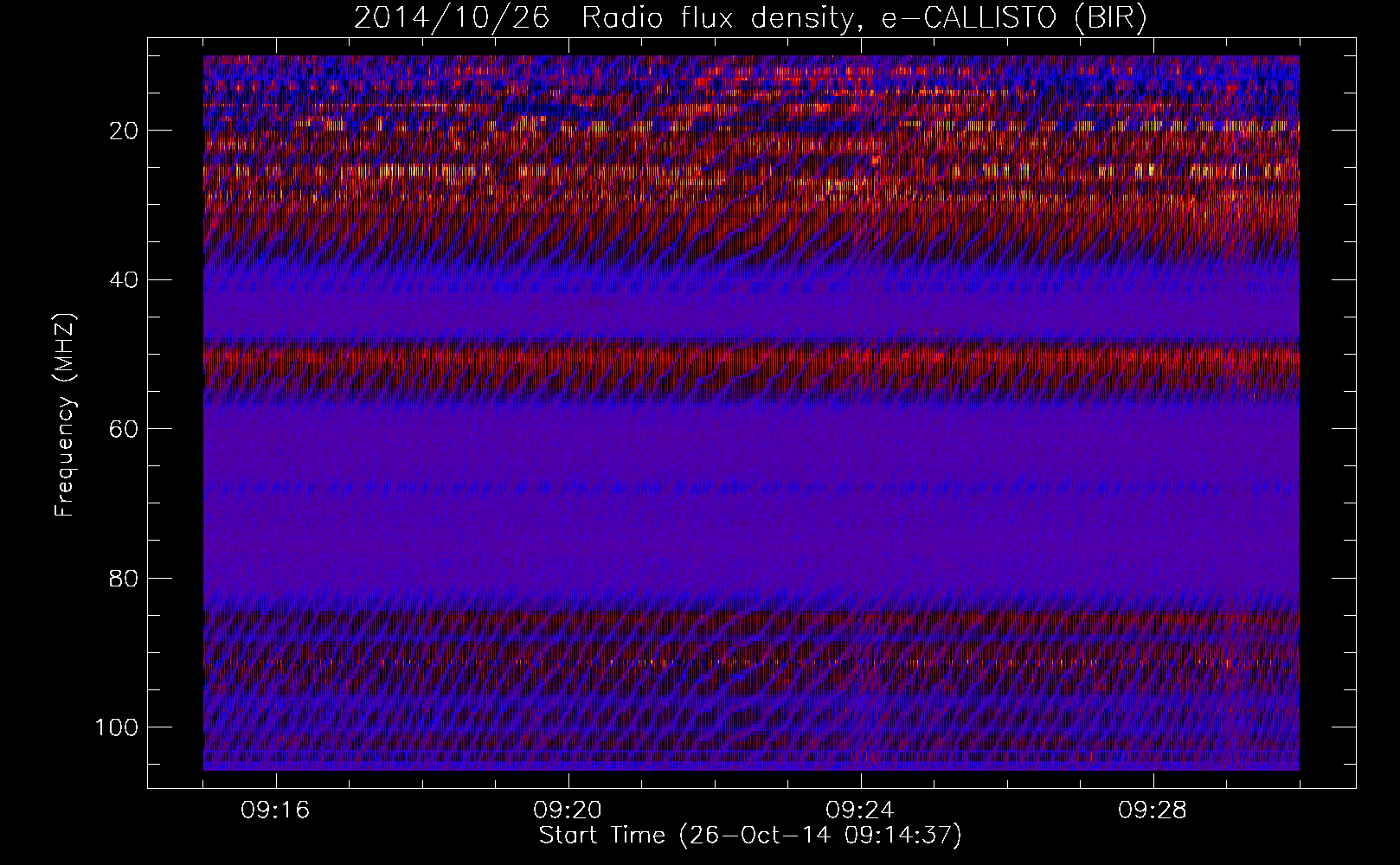Click the 40 frequency tick label
The image size is (1400, 865).
click(x=125, y=279)
